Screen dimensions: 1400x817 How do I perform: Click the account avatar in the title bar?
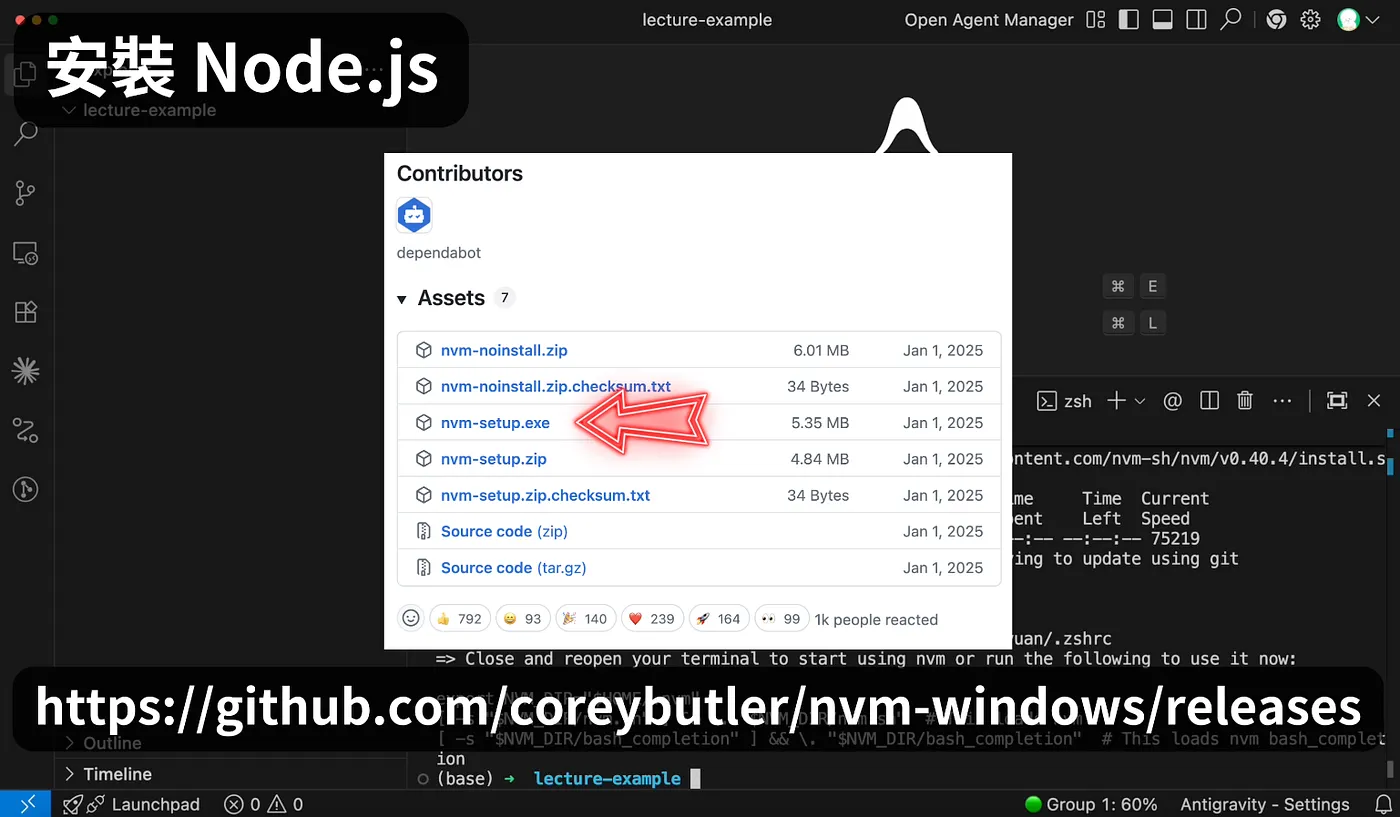pyautogui.click(x=1348, y=20)
